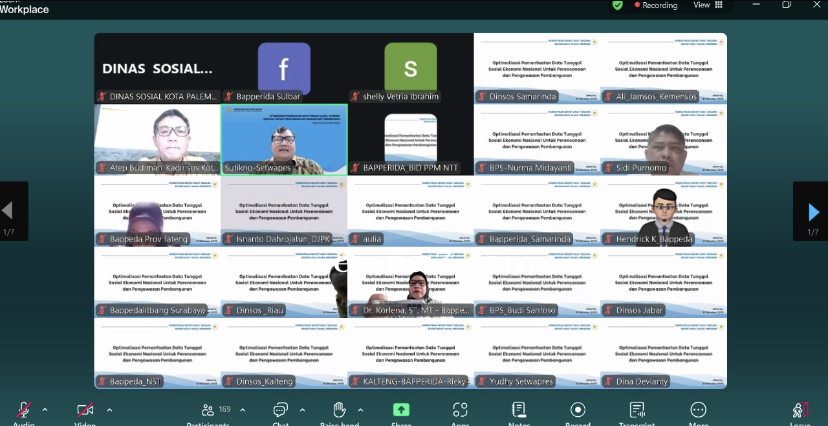
Task: Click the green encryption shield icon
Action: (617, 5)
